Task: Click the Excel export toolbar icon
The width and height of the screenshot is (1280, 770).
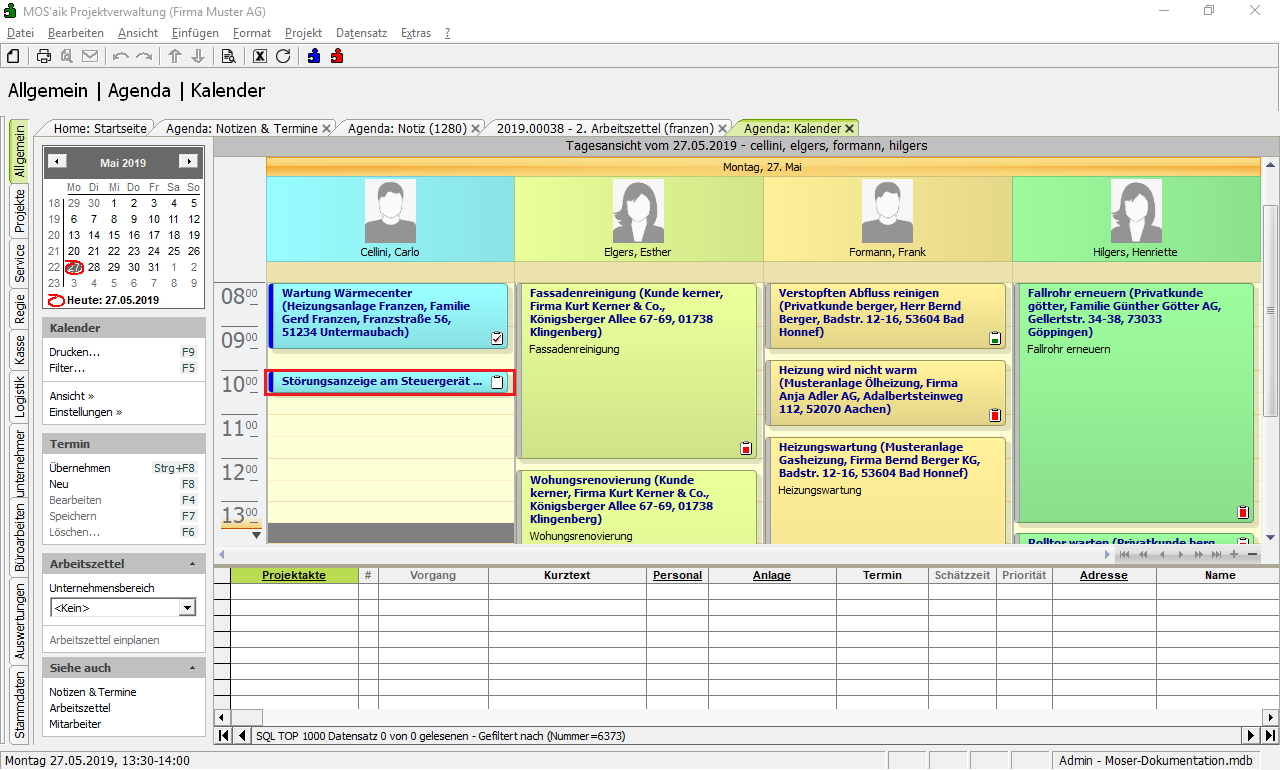Action: [260, 56]
